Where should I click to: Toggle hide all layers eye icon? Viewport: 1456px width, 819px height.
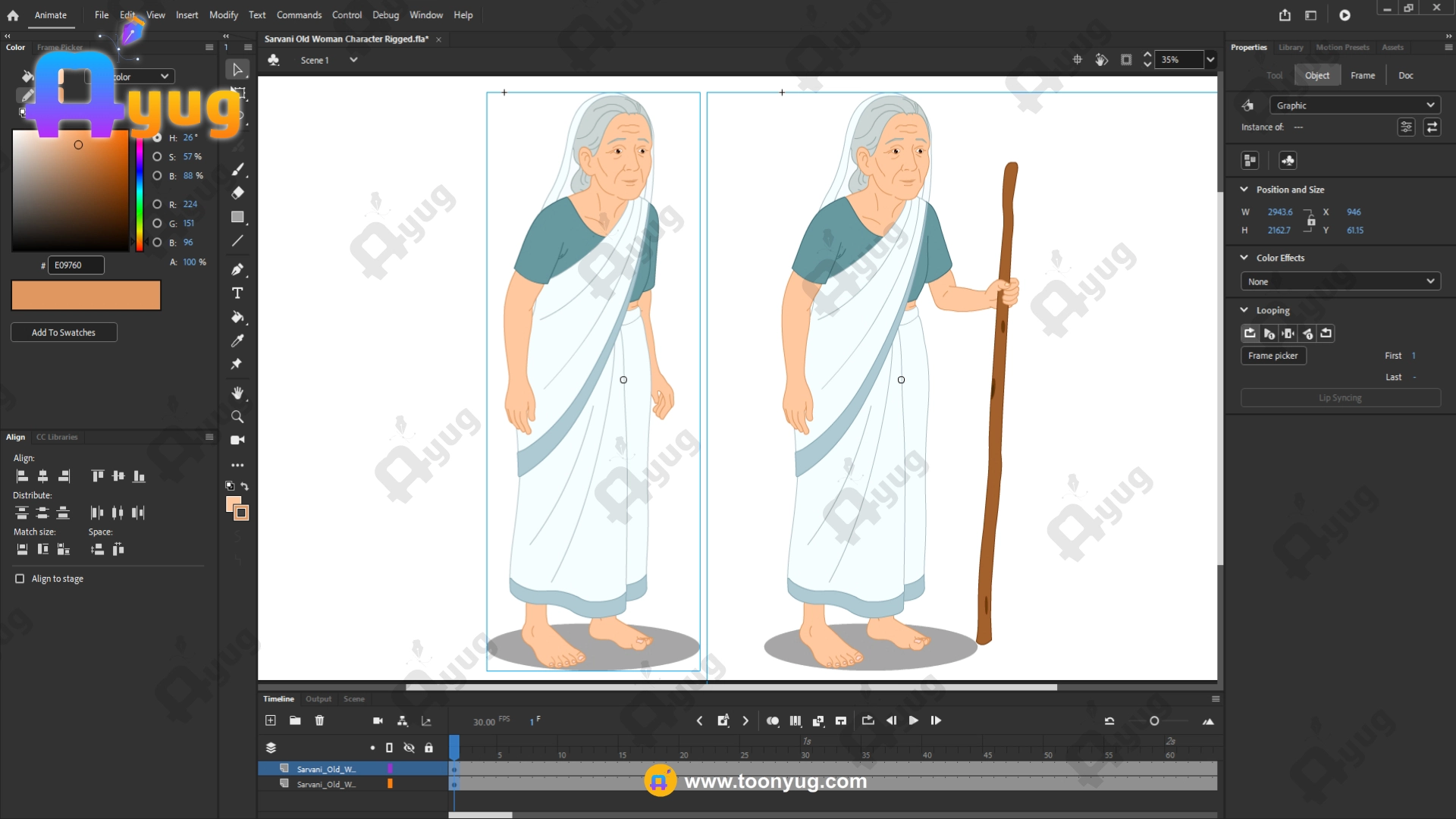pyautogui.click(x=409, y=748)
